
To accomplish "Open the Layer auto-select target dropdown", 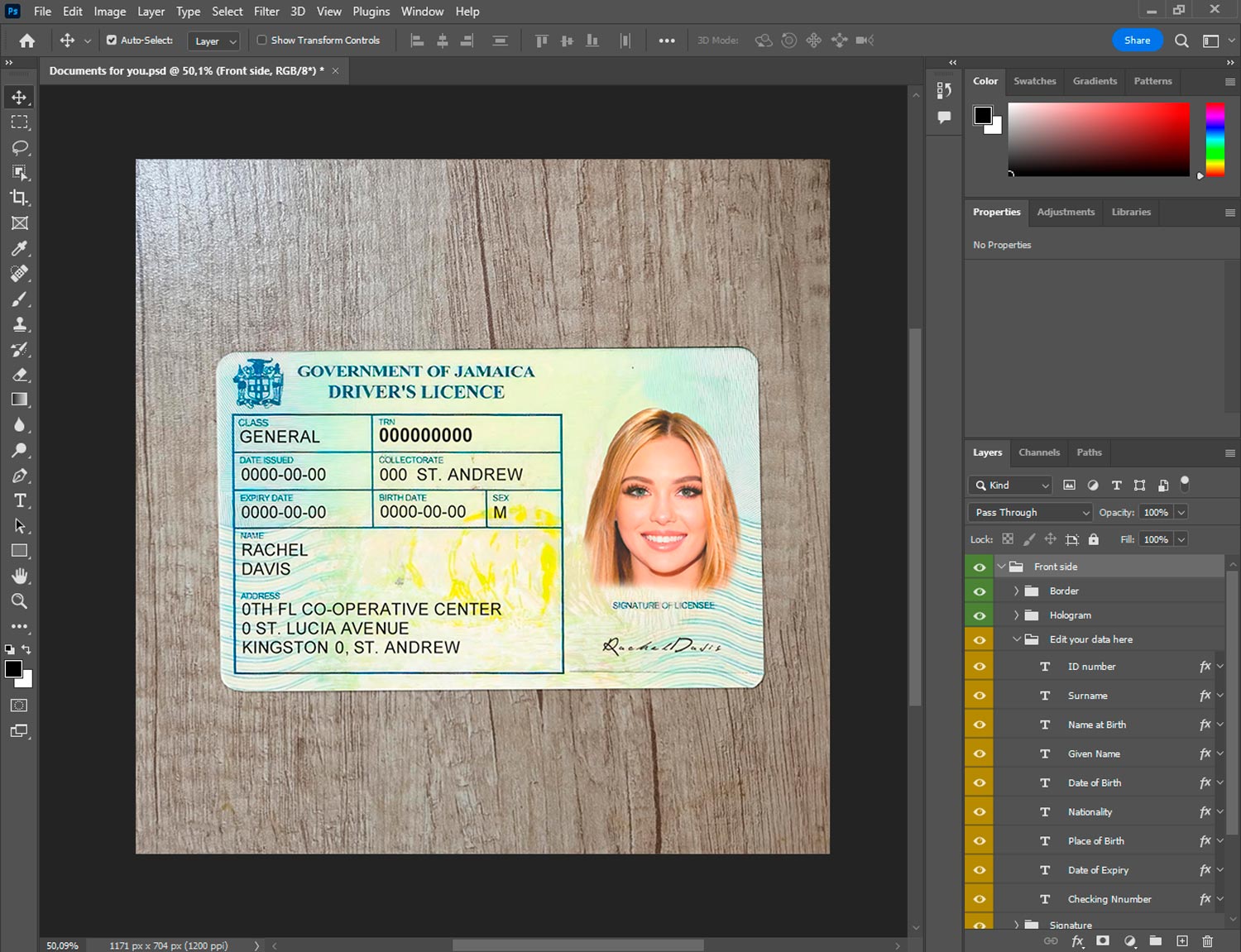I will [x=215, y=41].
